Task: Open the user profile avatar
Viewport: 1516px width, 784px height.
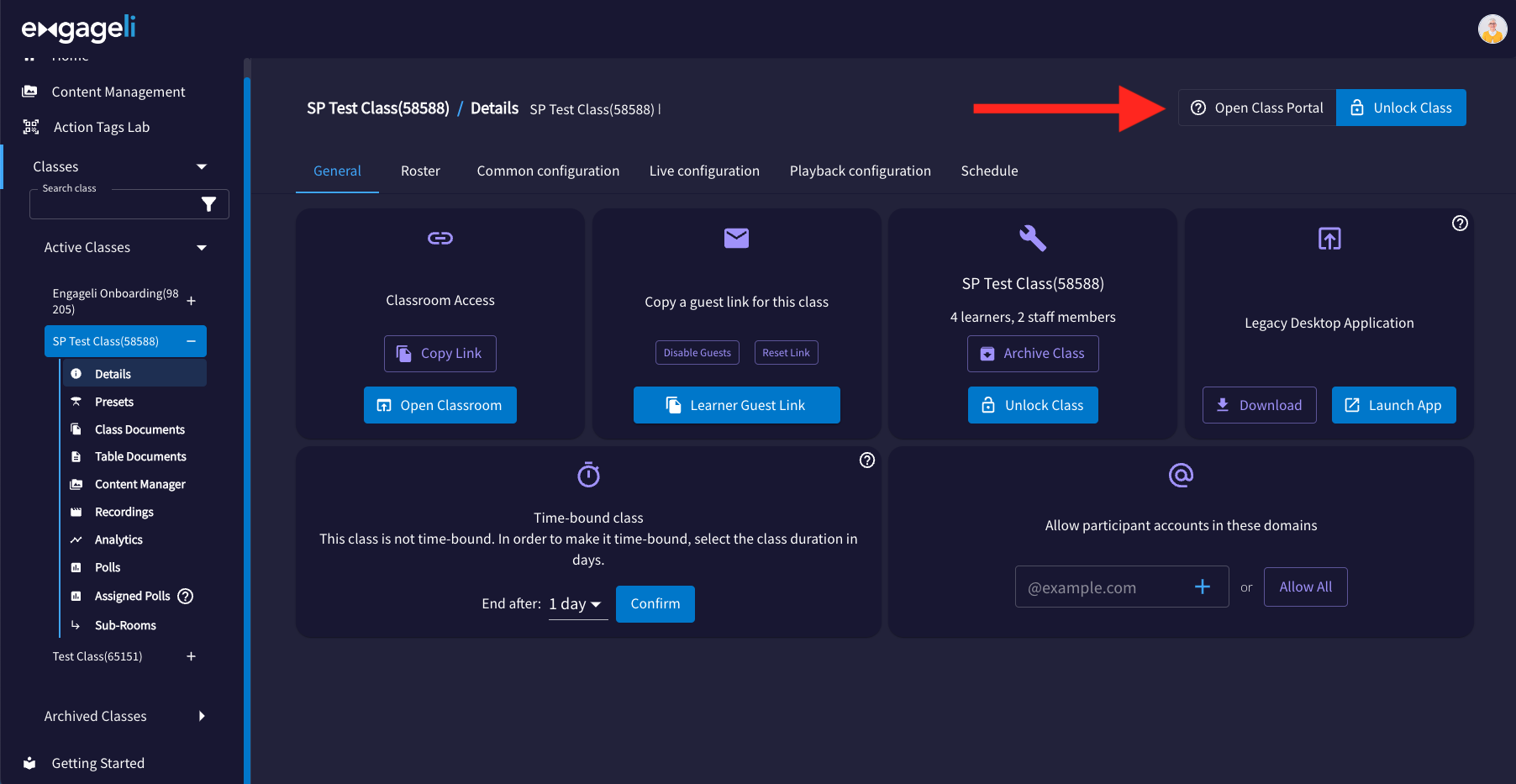Action: click(1492, 29)
